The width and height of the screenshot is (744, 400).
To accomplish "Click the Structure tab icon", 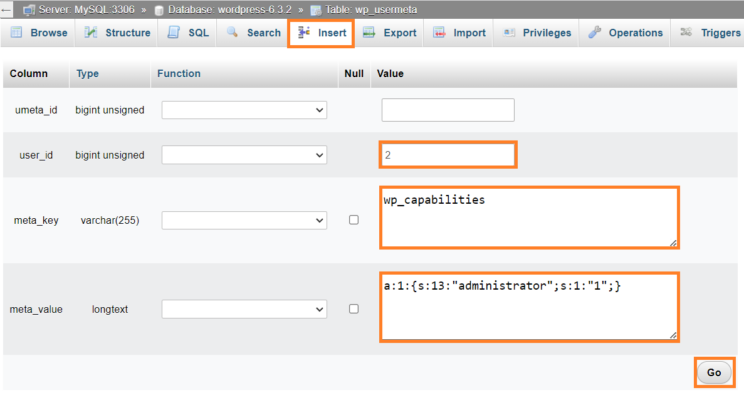I will coord(91,32).
